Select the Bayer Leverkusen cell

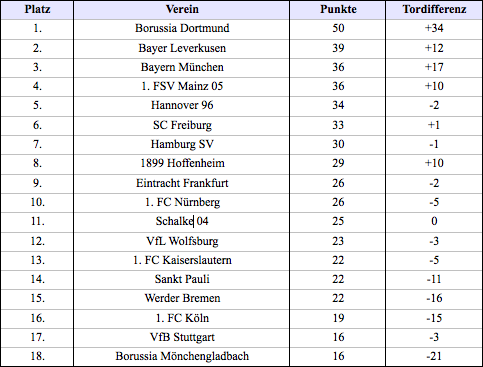tap(182, 48)
